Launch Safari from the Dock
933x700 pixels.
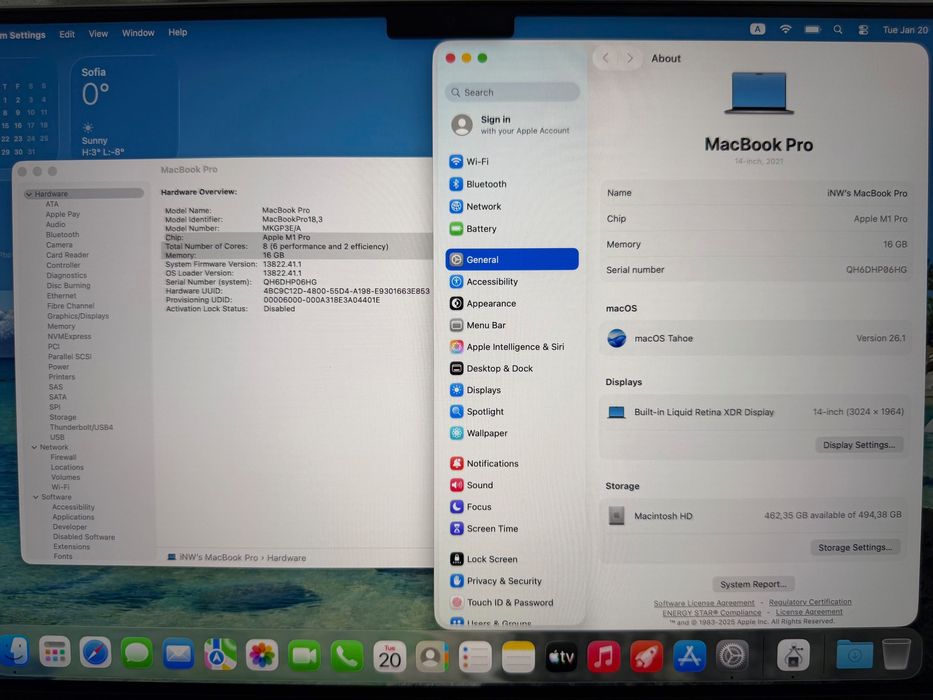[96, 654]
